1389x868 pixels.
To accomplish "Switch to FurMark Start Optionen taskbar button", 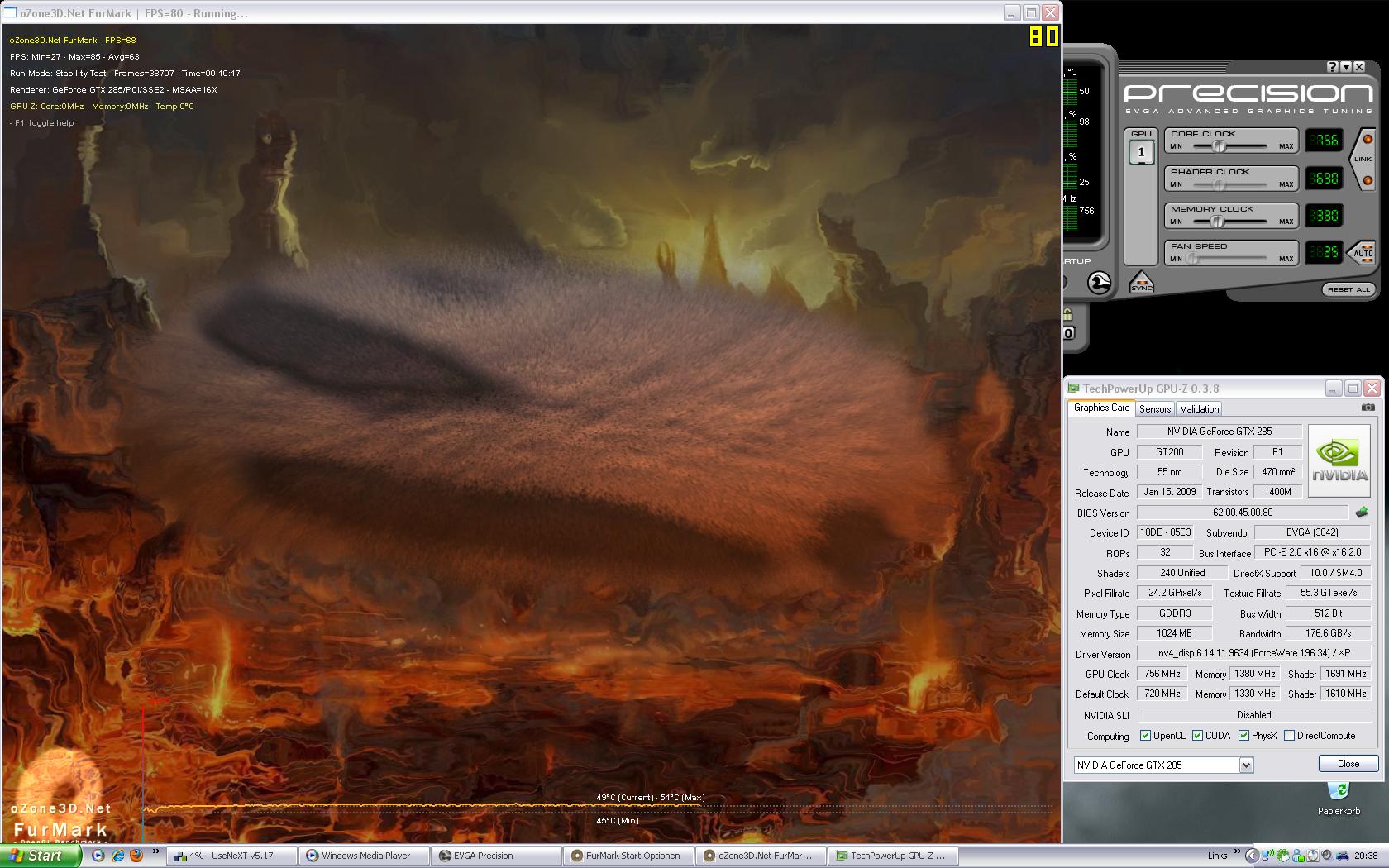I will click(628, 856).
